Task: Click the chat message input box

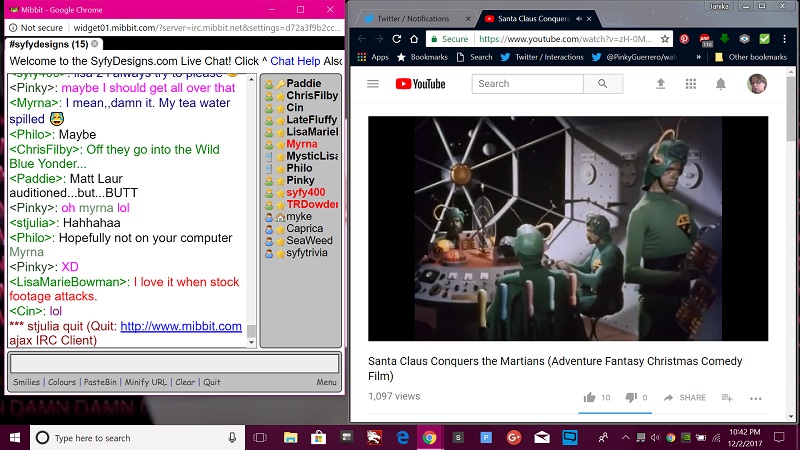Action: 174,364
